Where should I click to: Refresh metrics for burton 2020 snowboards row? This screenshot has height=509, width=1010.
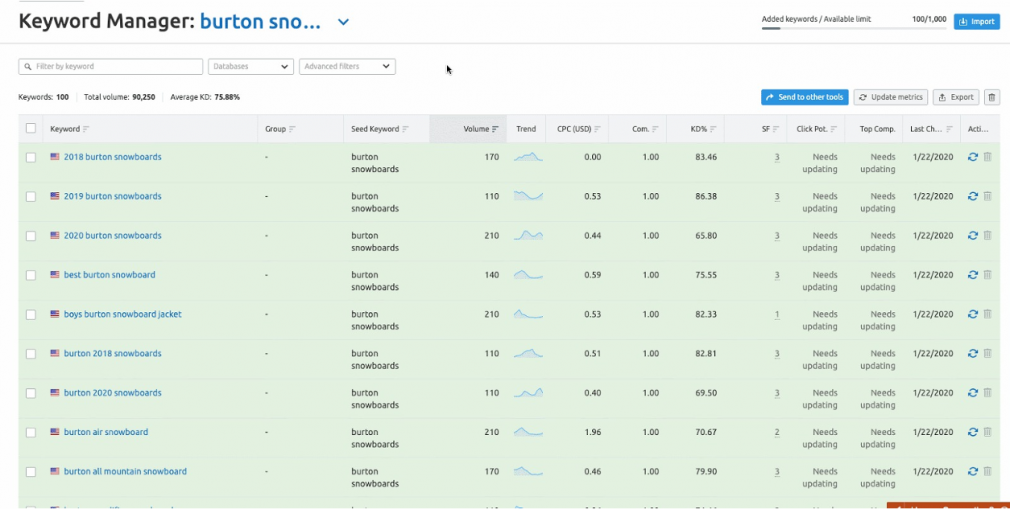[x=973, y=392]
